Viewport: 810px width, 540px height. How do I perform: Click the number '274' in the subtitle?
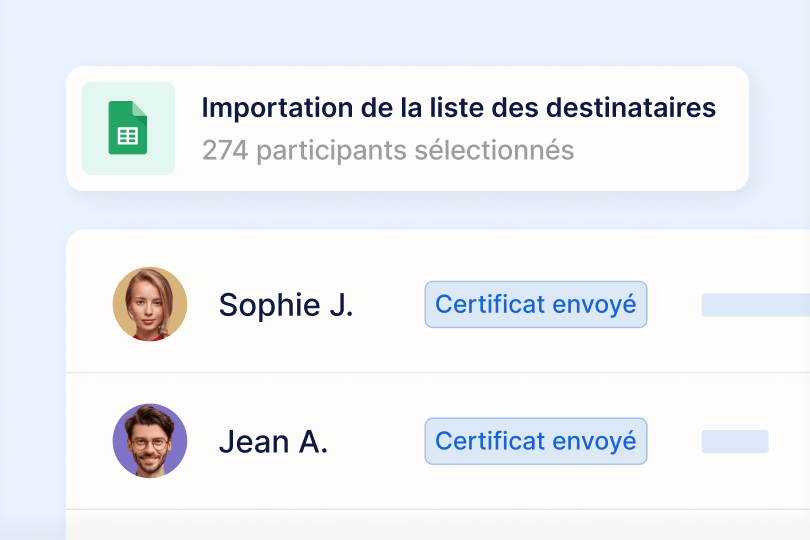click(225, 151)
